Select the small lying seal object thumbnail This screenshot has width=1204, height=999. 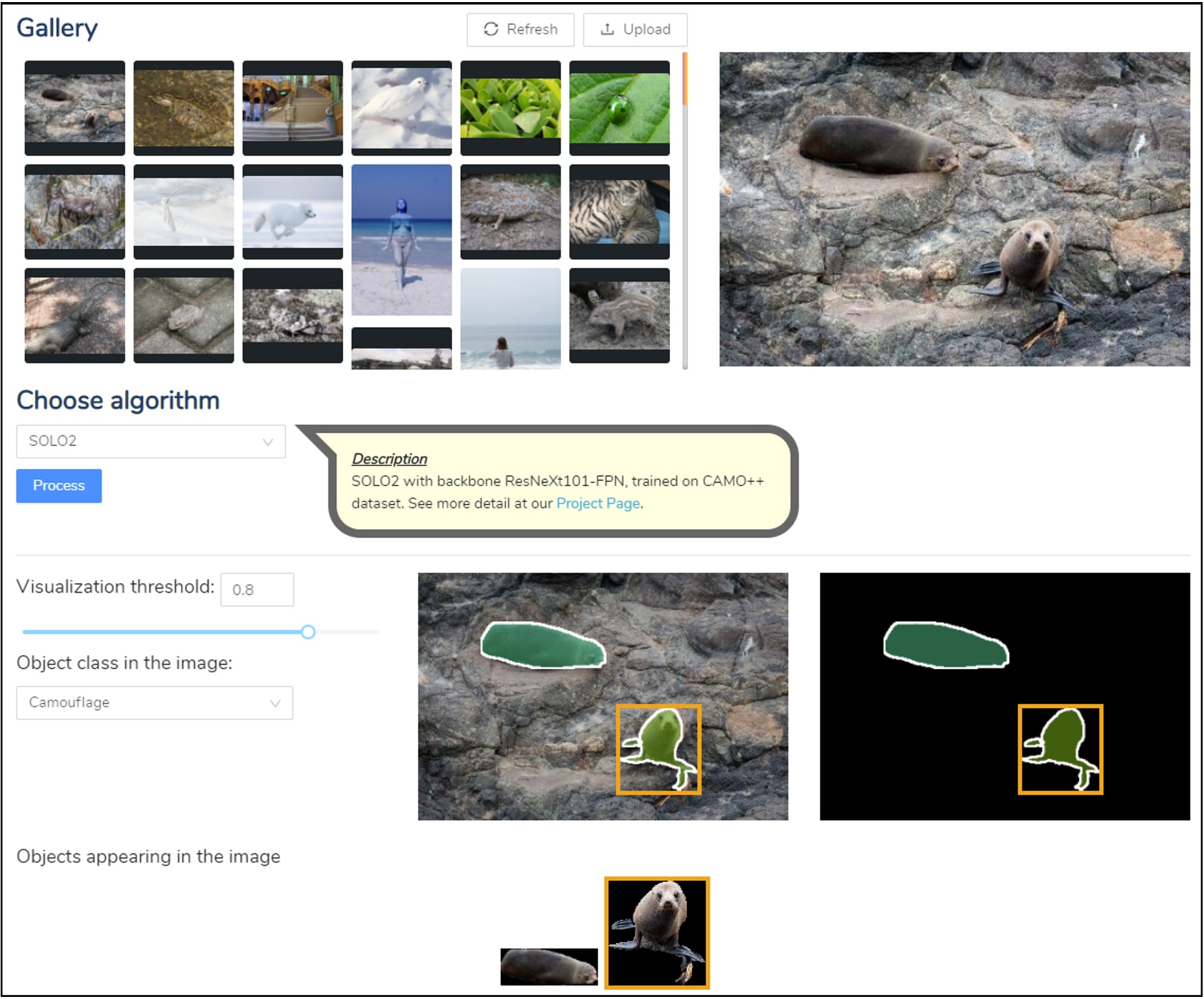click(550, 966)
